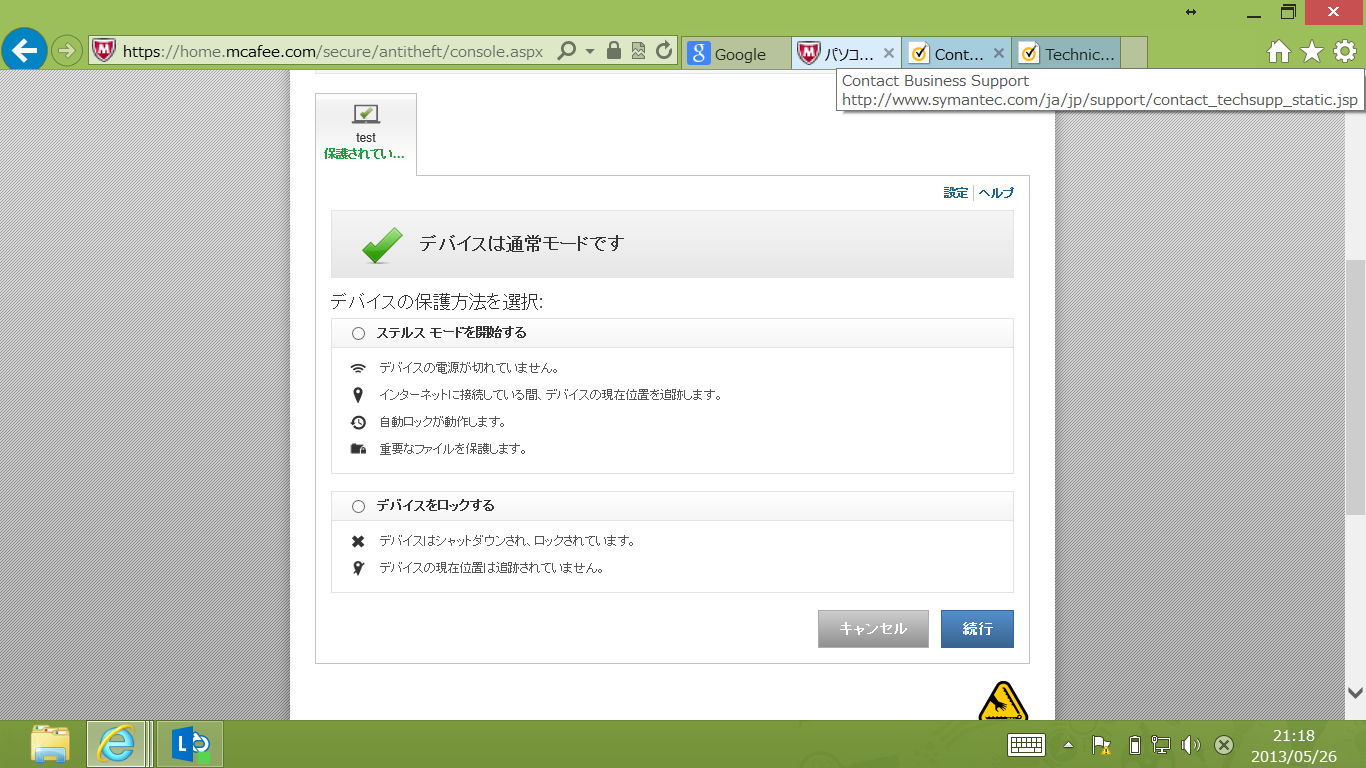Toggle the compatibility view icon
The image size is (1366, 768).
(638, 50)
